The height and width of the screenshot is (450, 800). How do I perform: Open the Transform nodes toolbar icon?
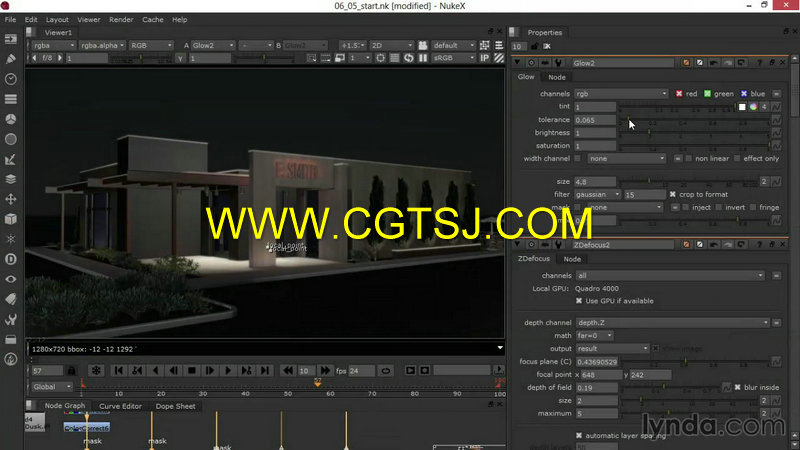tap(11, 199)
